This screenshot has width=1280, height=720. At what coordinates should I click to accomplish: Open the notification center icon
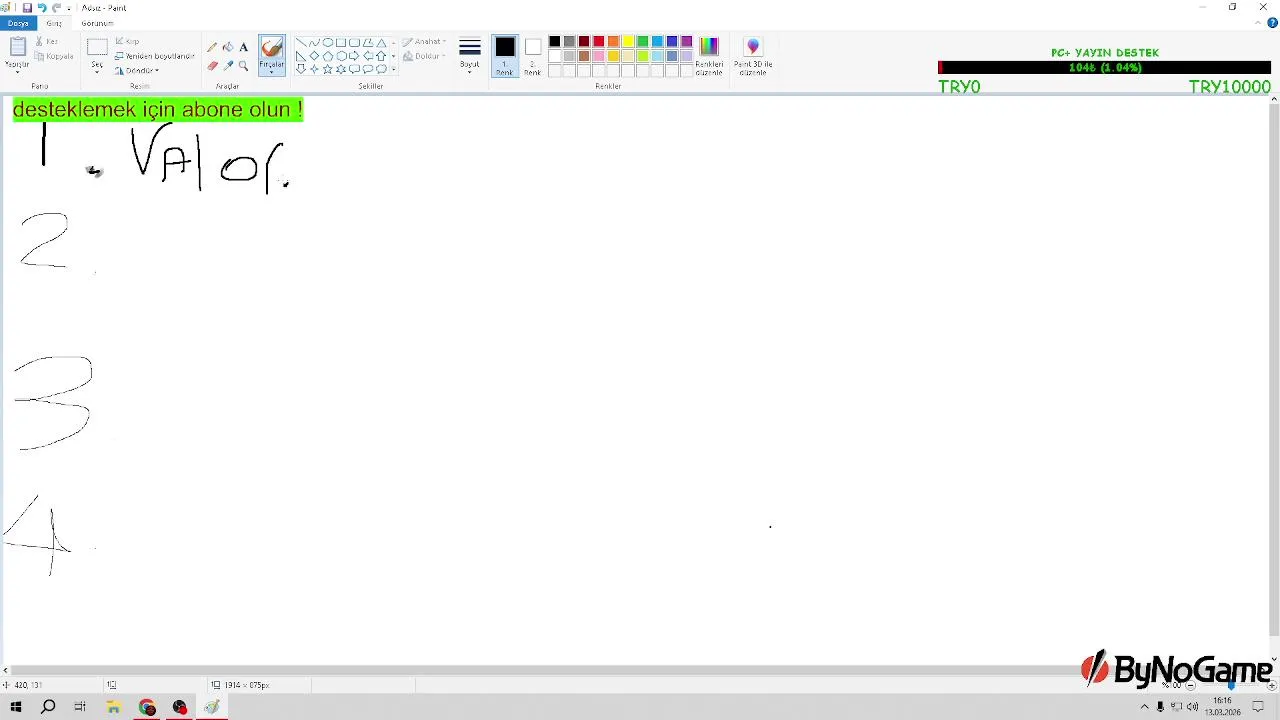click(x=1258, y=707)
